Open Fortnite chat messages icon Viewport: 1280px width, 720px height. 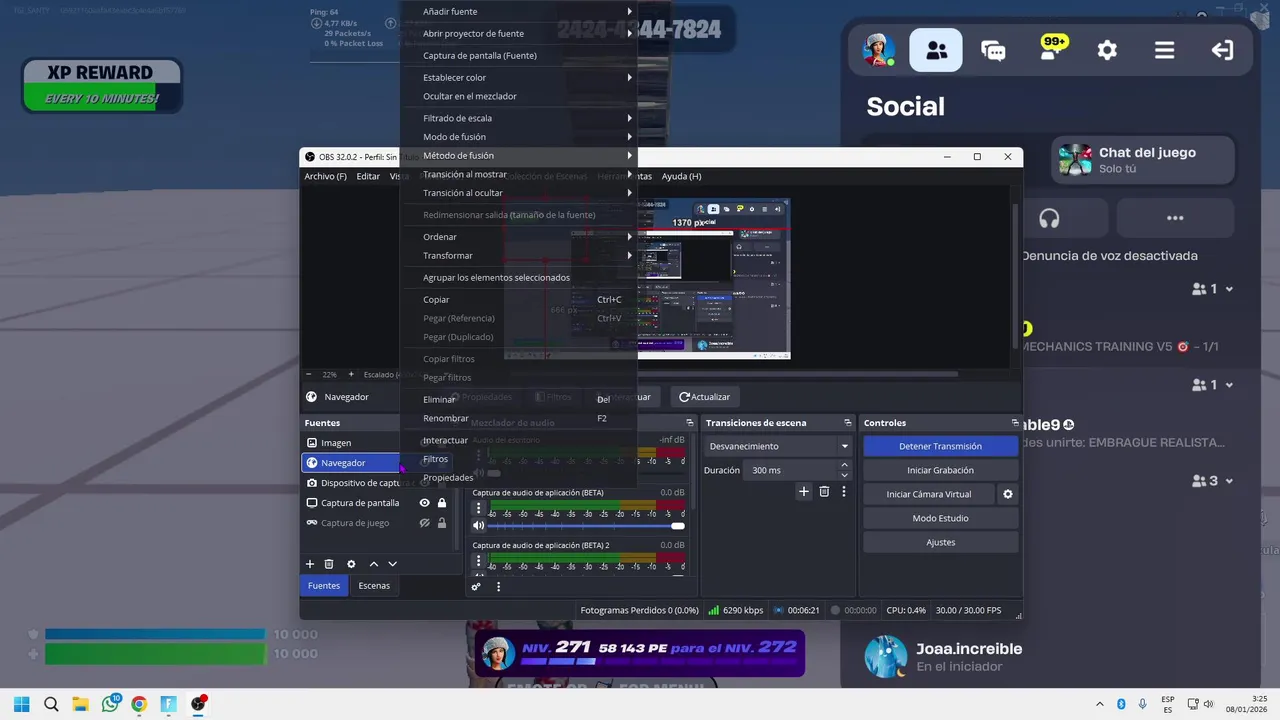[993, 50]
